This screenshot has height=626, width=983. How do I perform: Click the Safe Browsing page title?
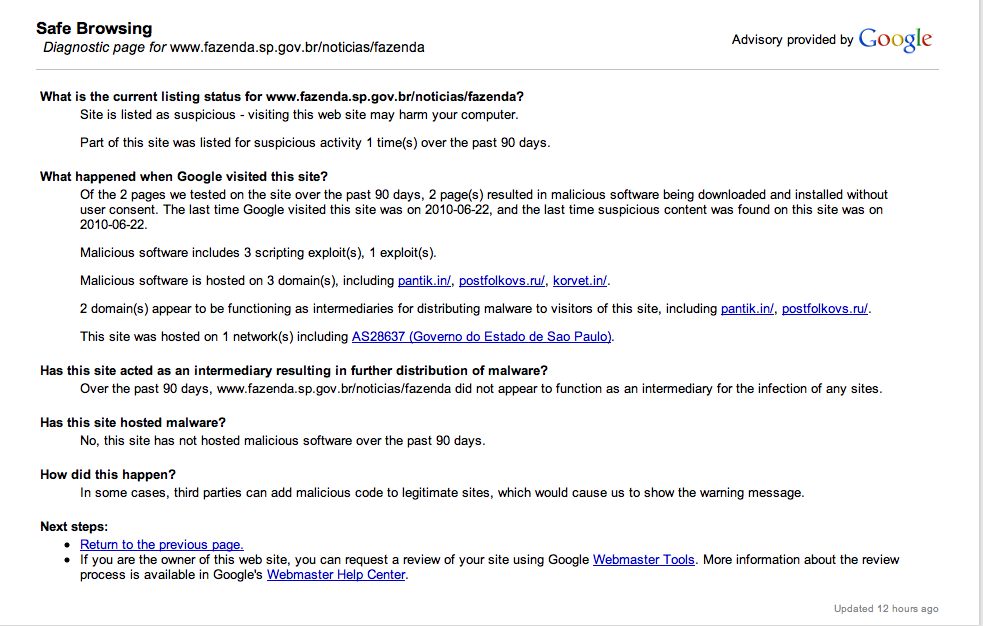pyautogui.click(x=94, y=29)
